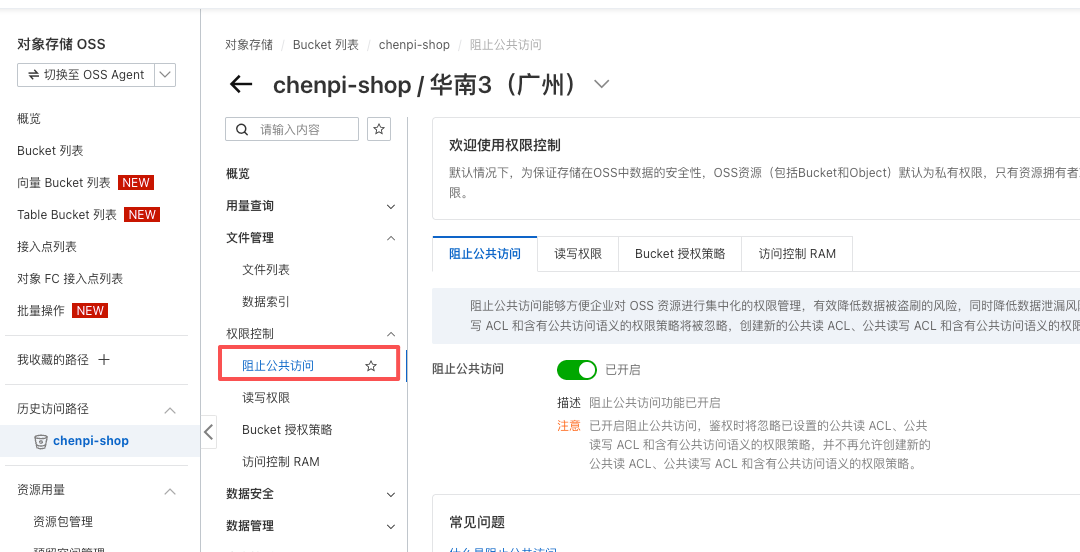Click the bucket icon next to chenpi-shop
This screenshot has width=1080, height=552.
coord(41,441)
